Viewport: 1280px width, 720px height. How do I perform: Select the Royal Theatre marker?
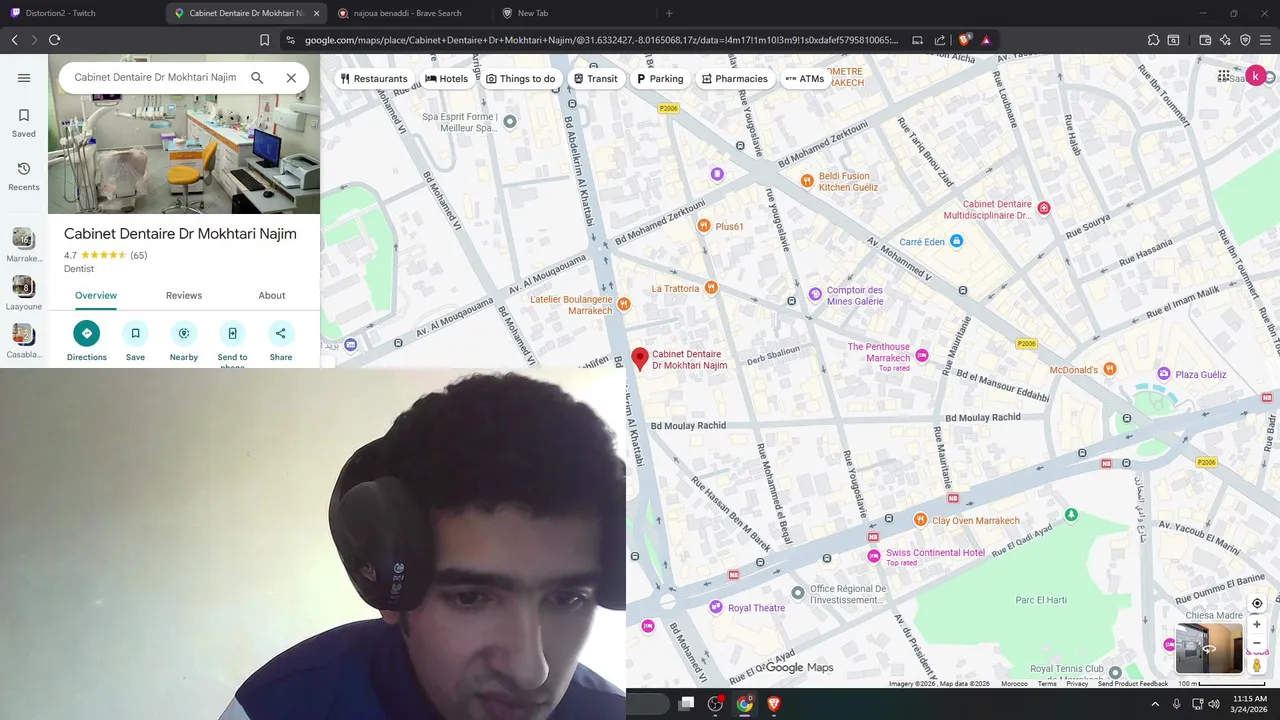(716, 607)
